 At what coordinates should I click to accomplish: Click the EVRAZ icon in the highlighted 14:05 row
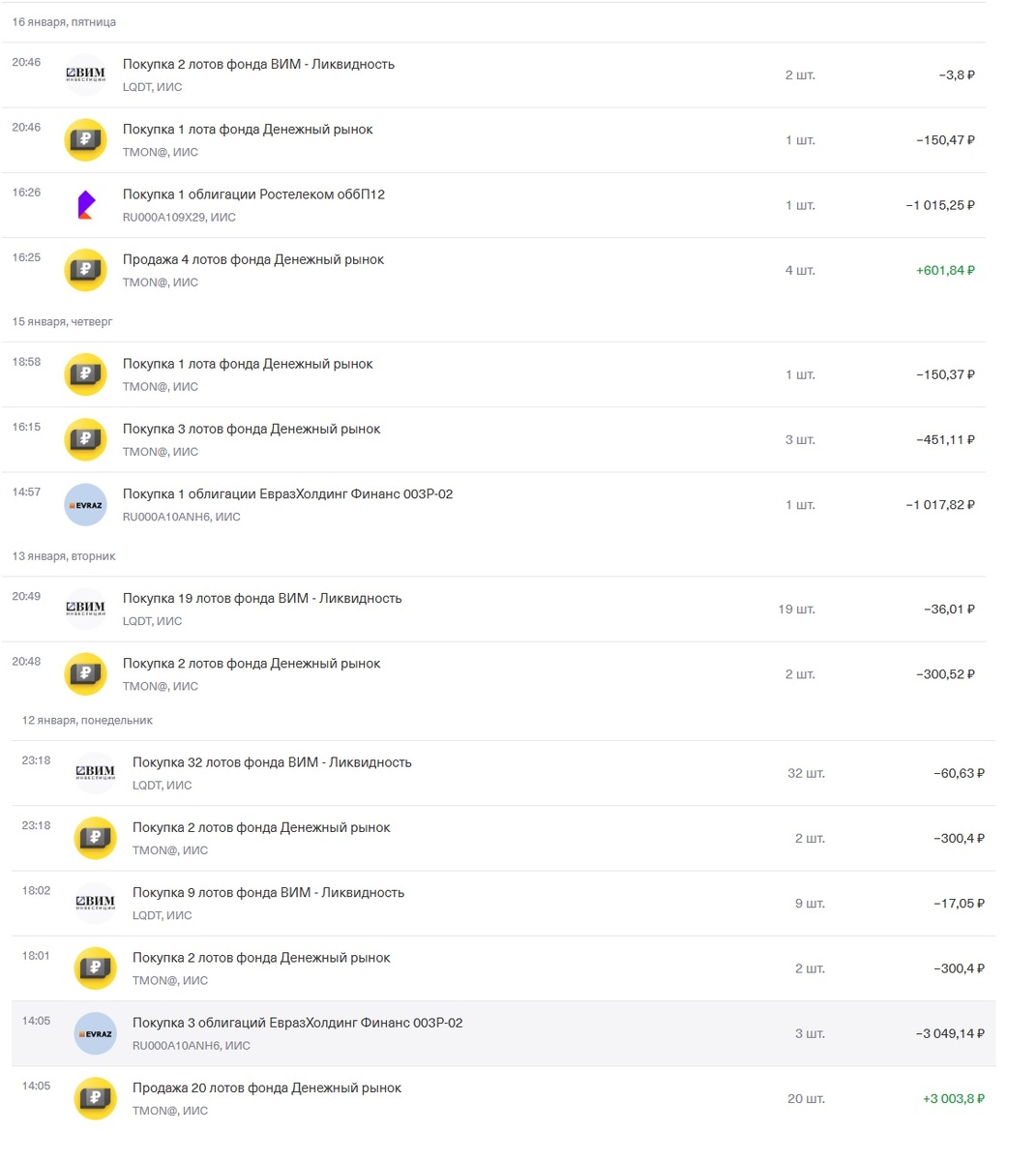click(x=94, y=1032)
